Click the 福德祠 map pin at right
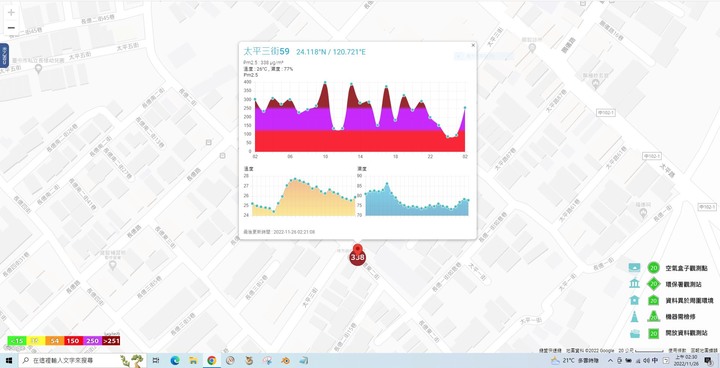720x368 pixels. click(x=643, y=213)
